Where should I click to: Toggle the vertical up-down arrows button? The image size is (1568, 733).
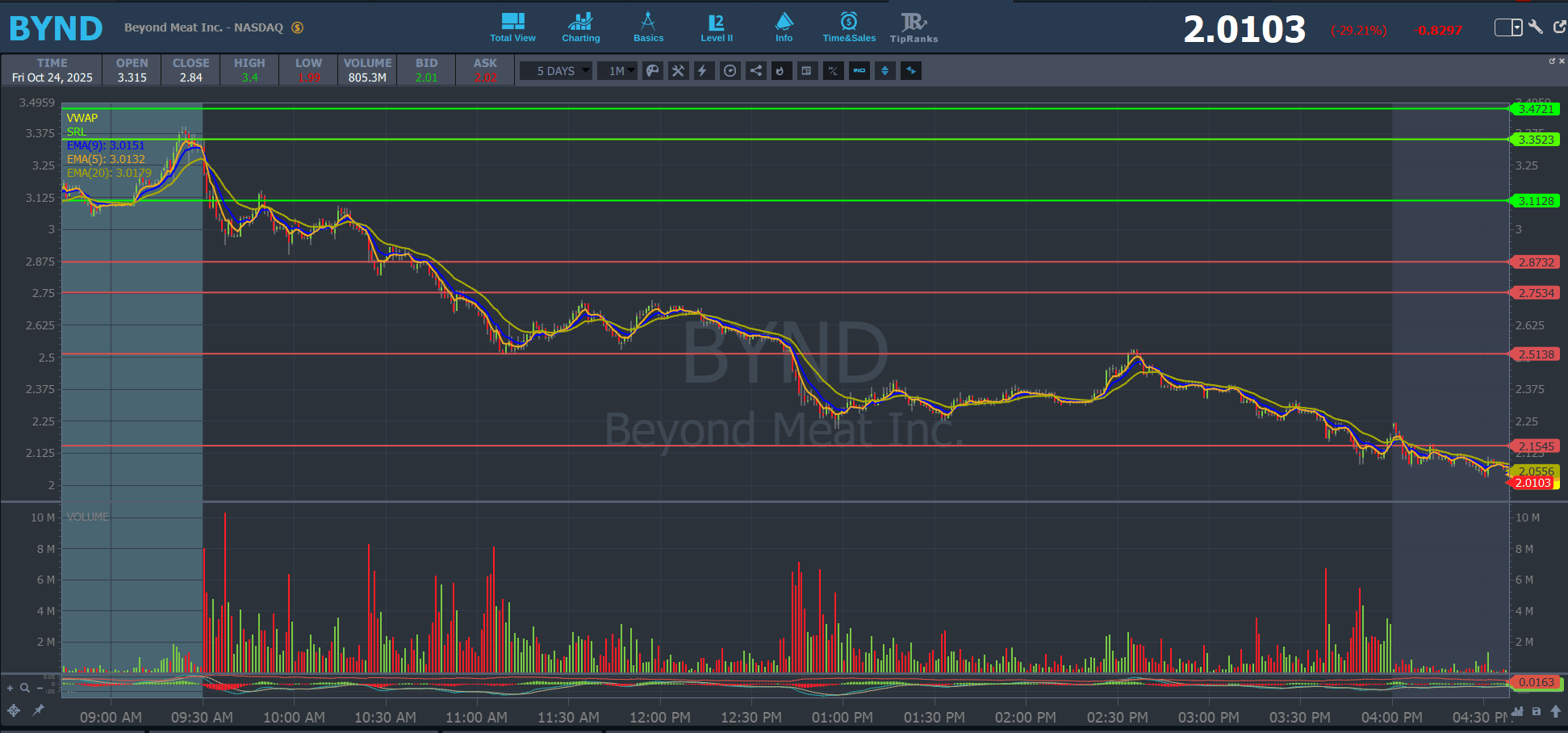[x=885, y=71]
